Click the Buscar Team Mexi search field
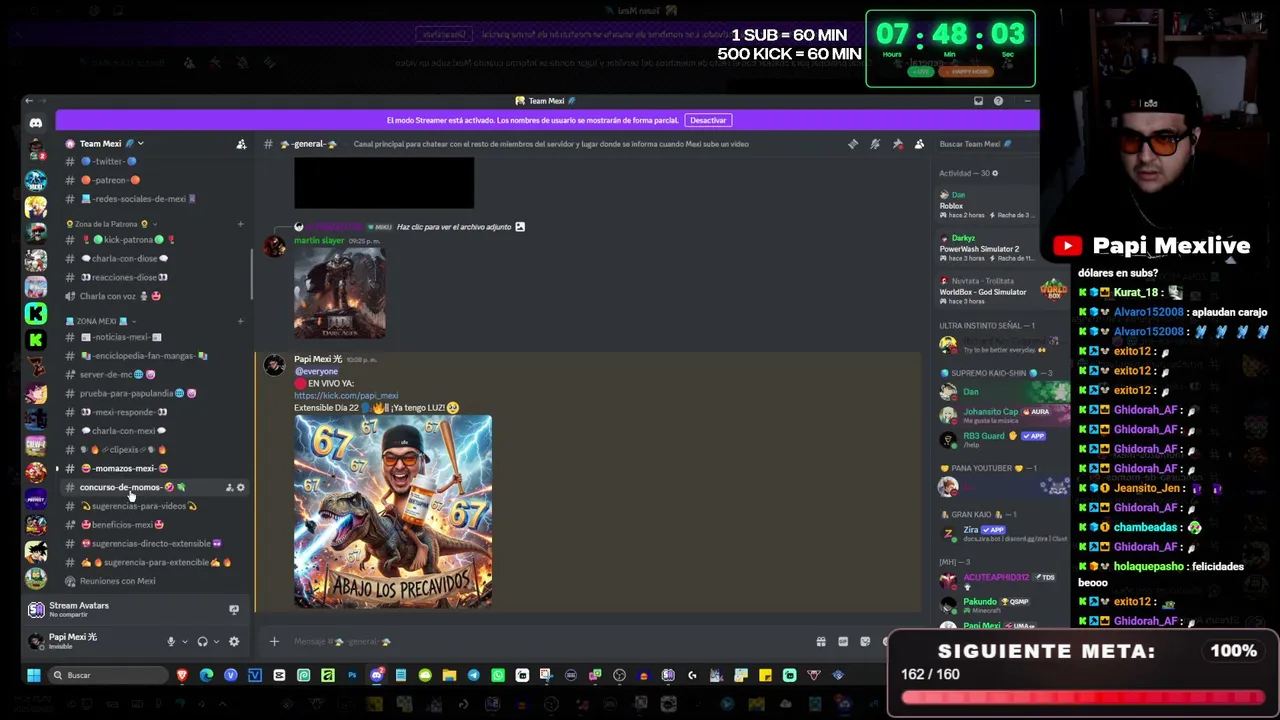The height and width of the screenshot is (720, 1280). (x=986, y=144)
